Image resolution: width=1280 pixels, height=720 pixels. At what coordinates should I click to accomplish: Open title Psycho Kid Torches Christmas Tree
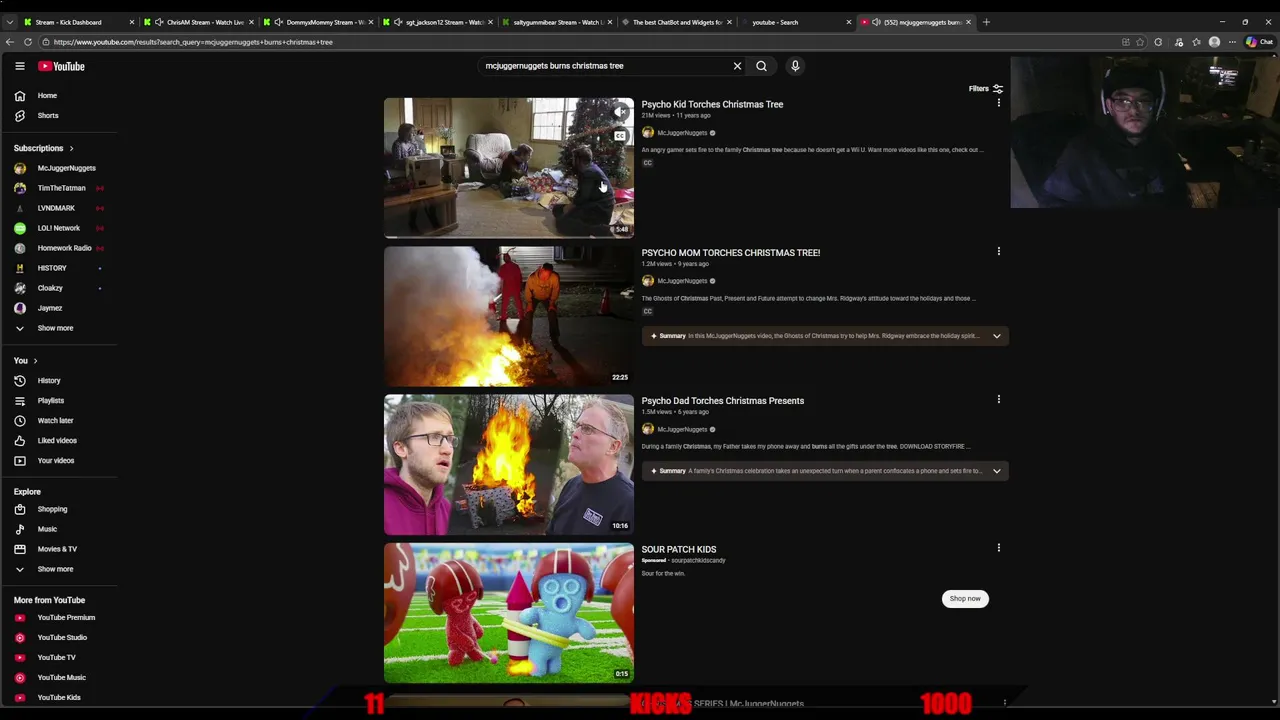[712, 104]
